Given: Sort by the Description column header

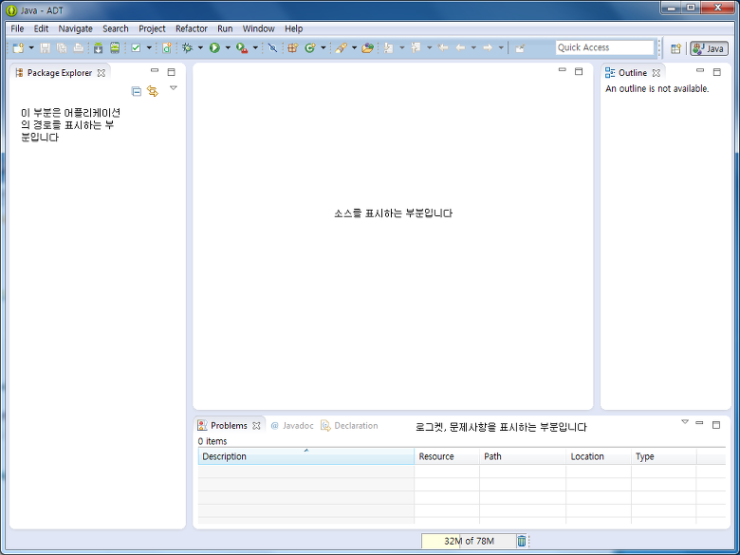Looking at the screenshot, I should [306, 456].
